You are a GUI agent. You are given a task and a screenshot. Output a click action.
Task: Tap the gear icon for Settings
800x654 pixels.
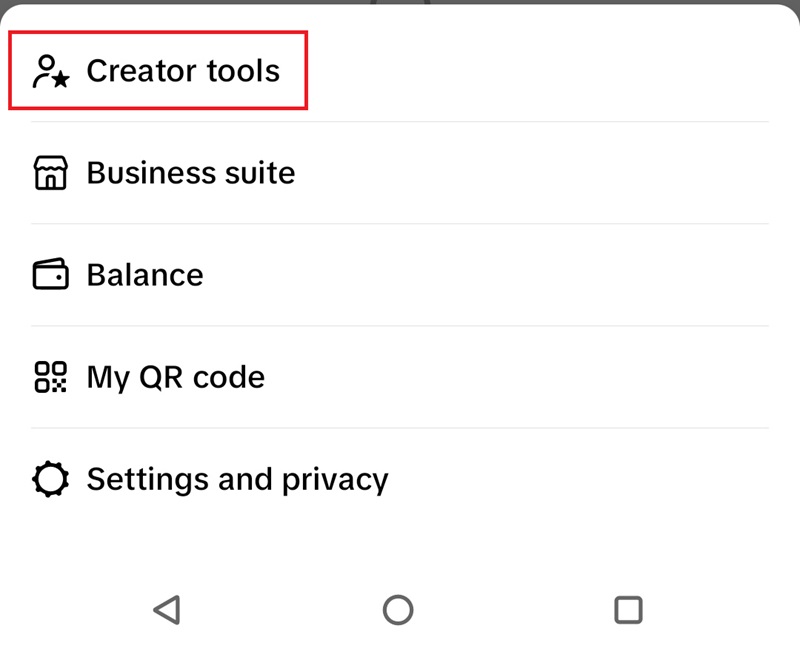tap(51, 479)
